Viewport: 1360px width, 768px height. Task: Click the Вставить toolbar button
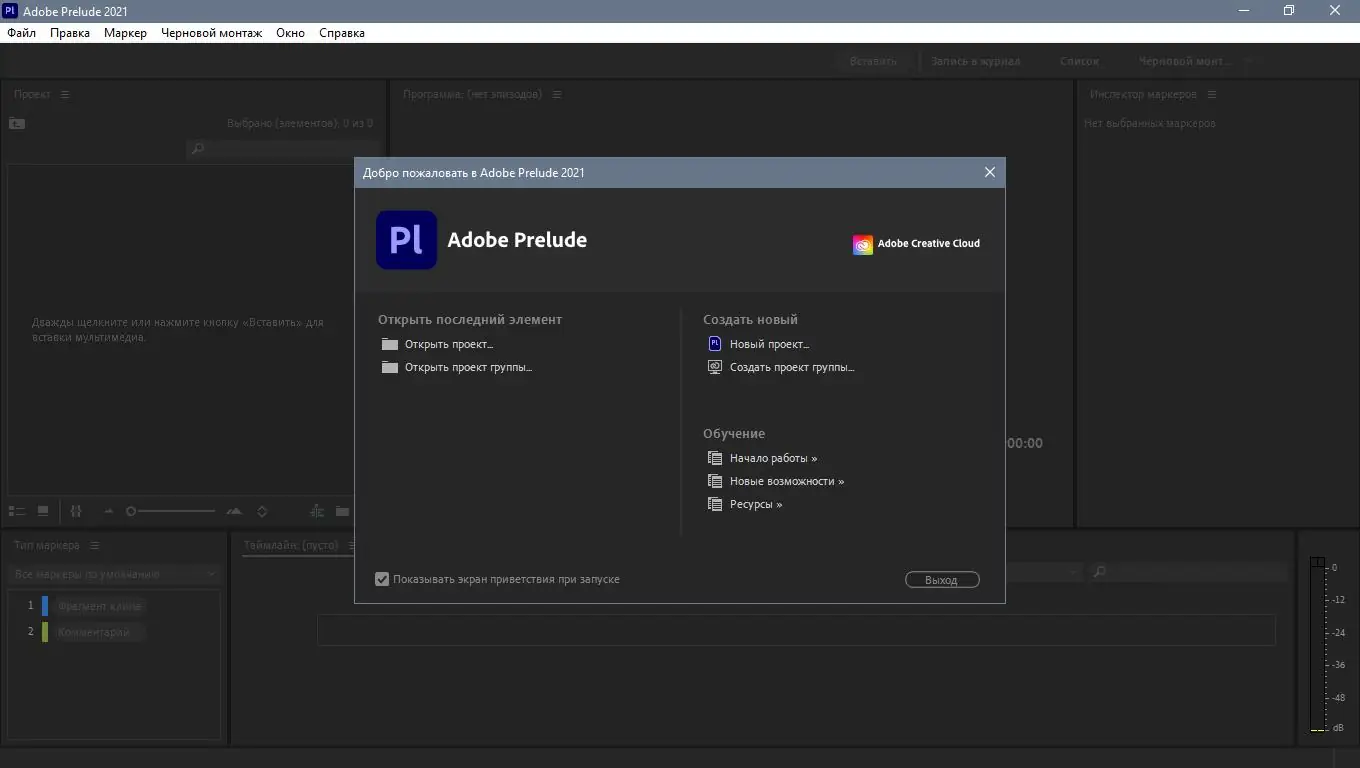[x=873, y=61]
